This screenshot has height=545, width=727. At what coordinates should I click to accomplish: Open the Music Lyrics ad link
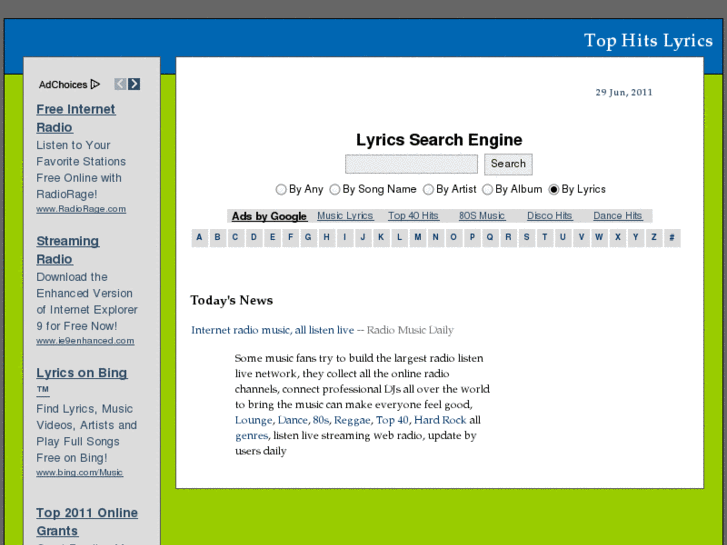[345, 216]
